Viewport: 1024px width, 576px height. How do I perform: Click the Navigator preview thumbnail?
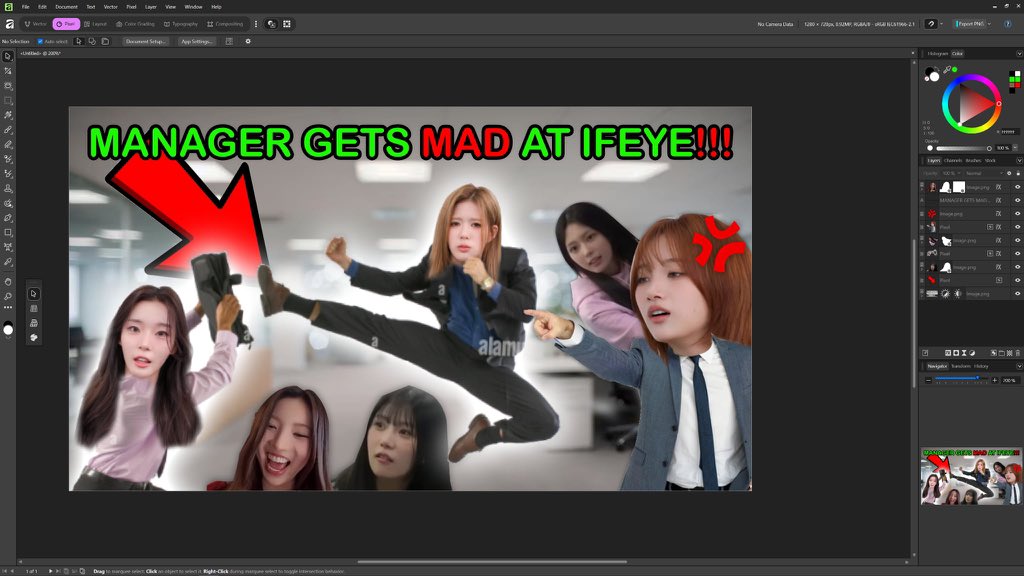970,476
